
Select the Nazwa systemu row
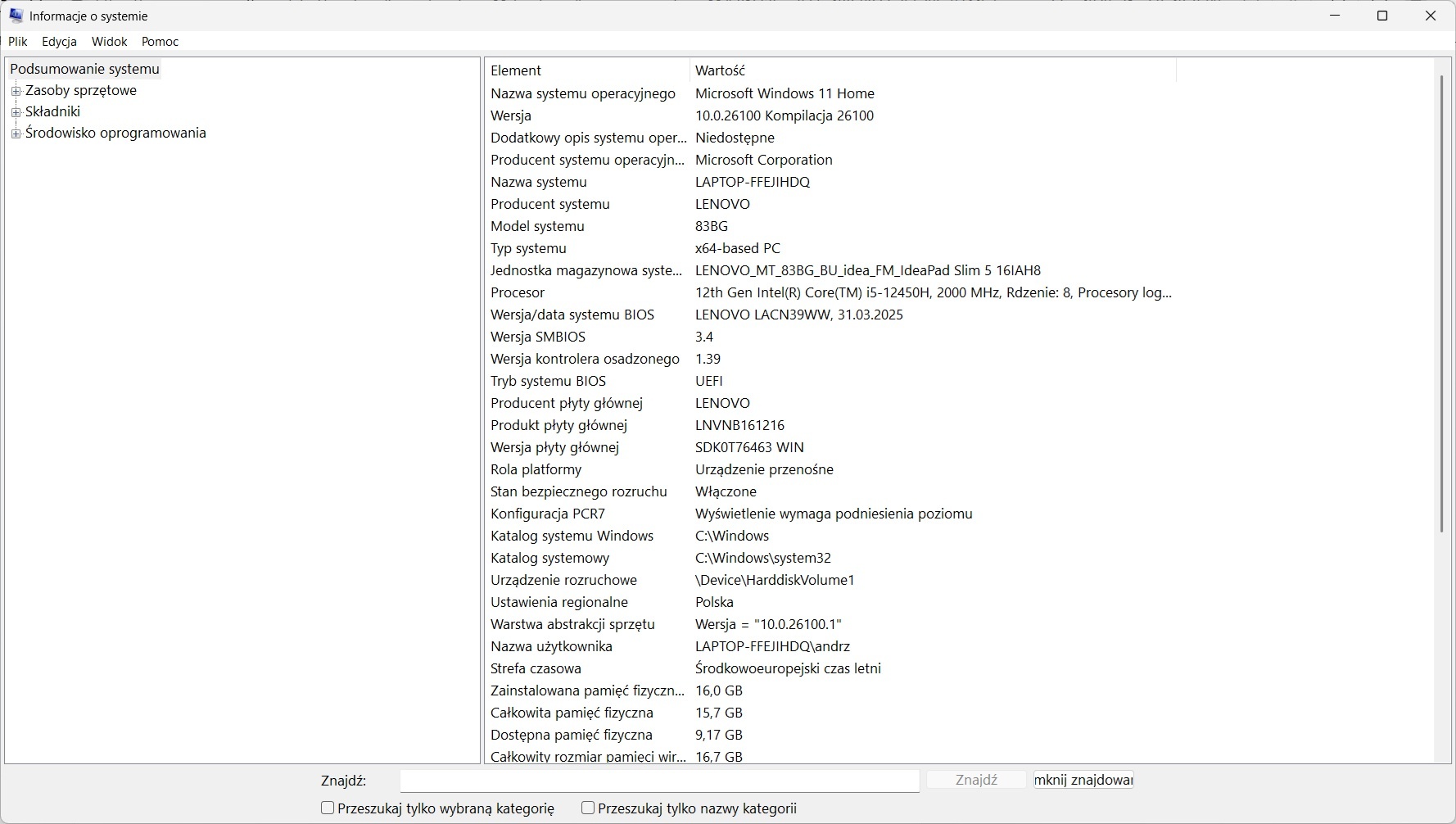pos(831,182)
